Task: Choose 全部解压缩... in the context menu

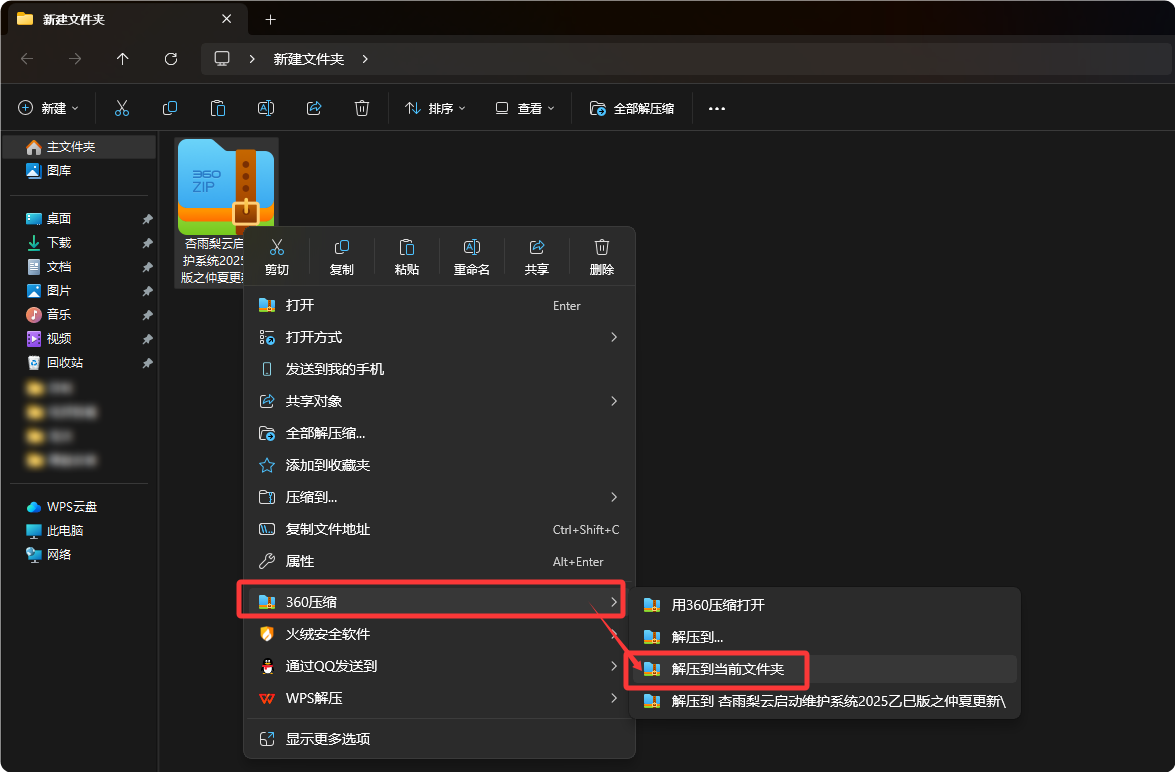Action: [x=440, y=433]
